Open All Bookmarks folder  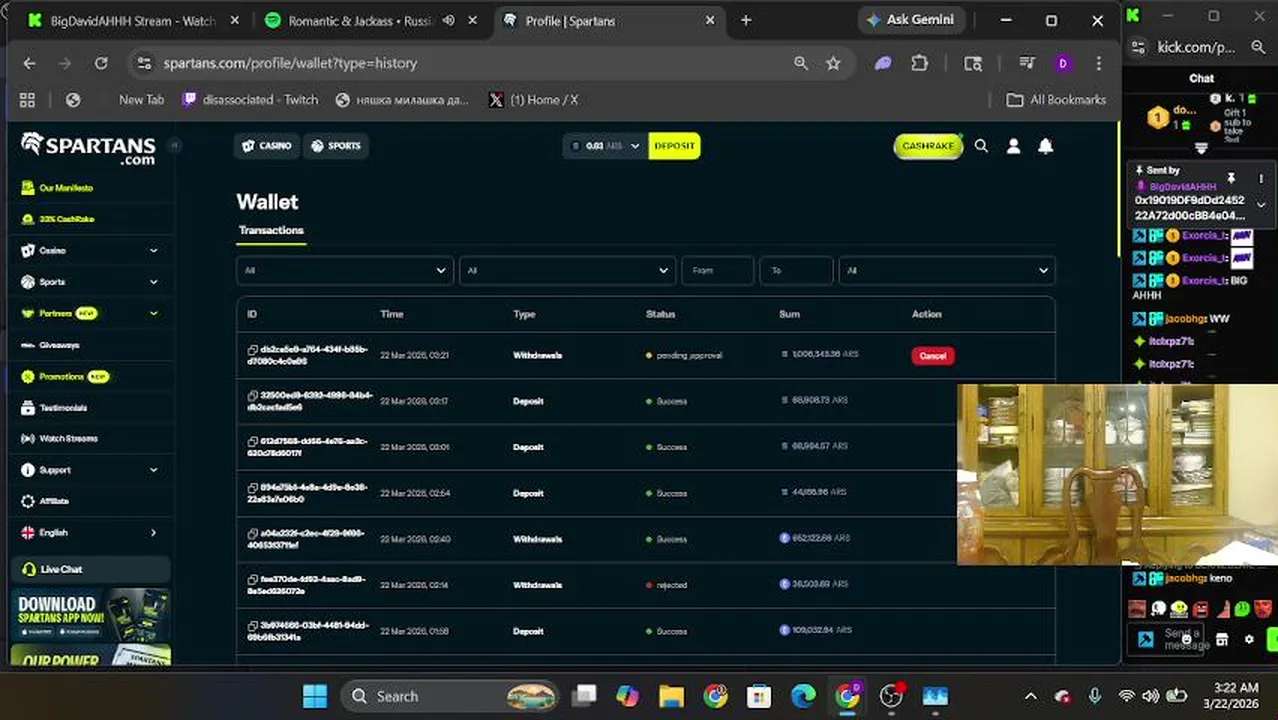[1056, 100]
